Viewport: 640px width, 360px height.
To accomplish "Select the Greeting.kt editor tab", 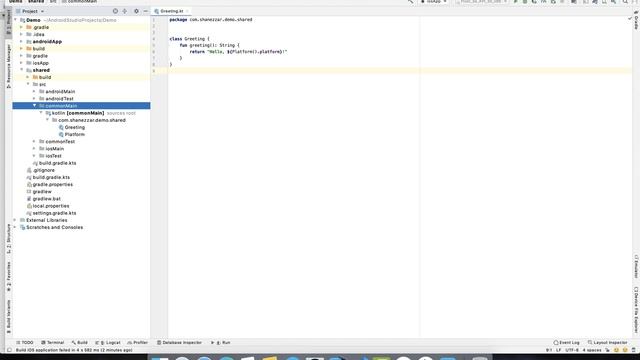I will pyautogui.click(x=171, y=11).
